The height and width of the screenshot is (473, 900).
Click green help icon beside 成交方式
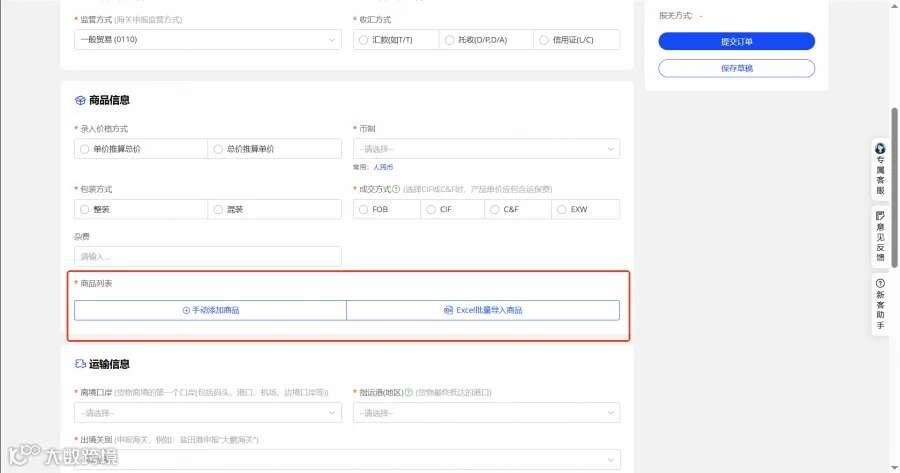tap(396, 189)
